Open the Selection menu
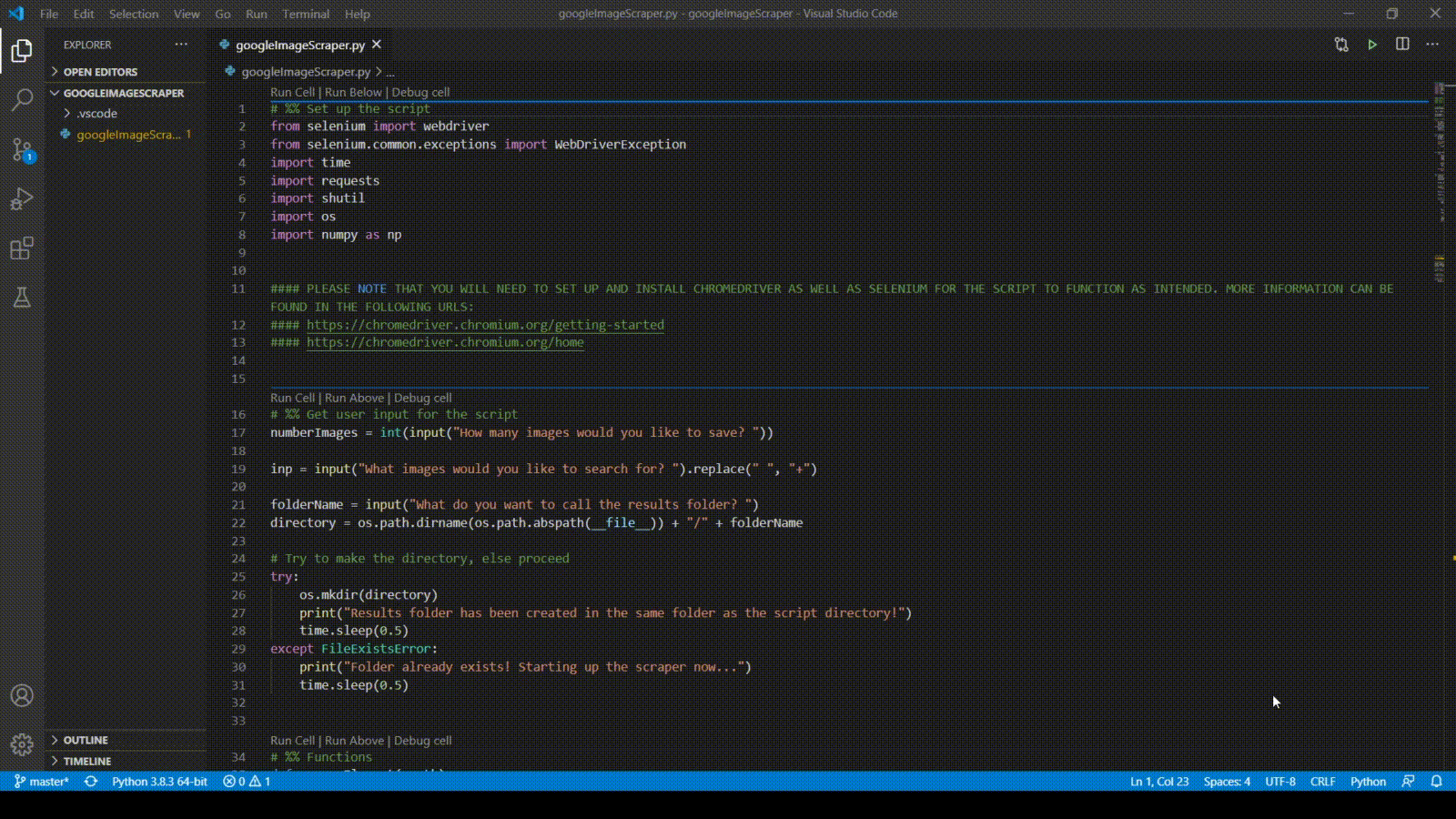The image size is (1456, 819). point(134,14)
